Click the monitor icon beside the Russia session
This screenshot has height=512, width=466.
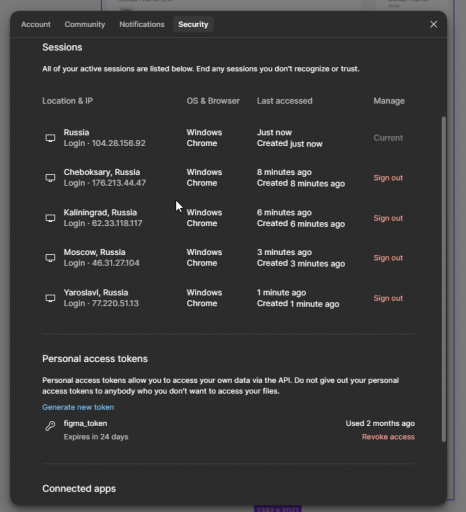[50, 138]
